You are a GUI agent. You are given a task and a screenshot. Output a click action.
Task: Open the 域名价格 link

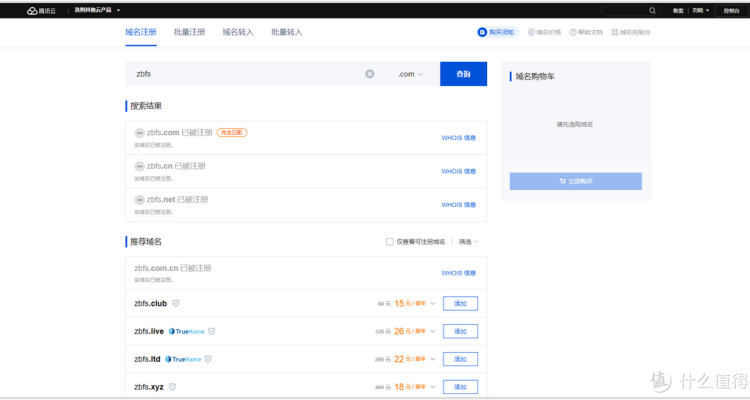(x=544, y=32)
